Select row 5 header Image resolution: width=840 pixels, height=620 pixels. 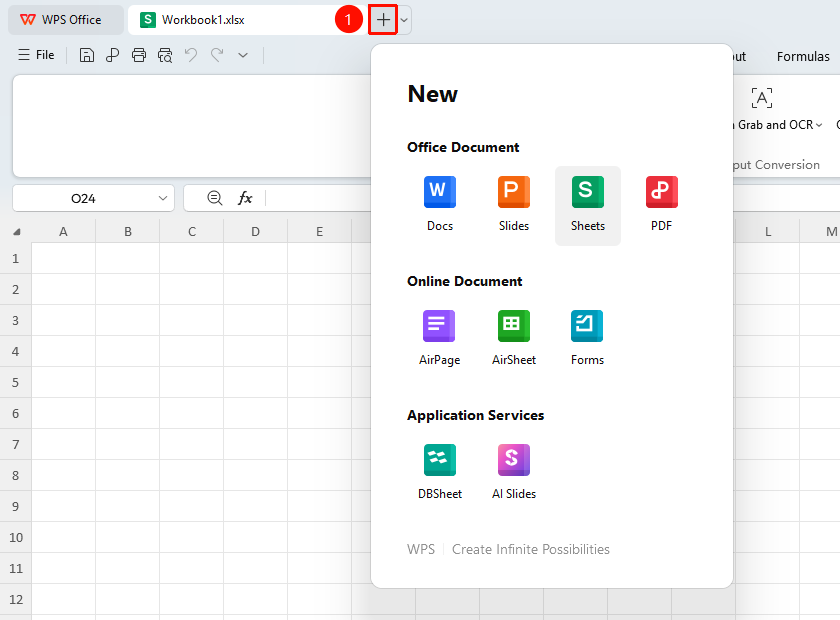click(x=16, y=382)
